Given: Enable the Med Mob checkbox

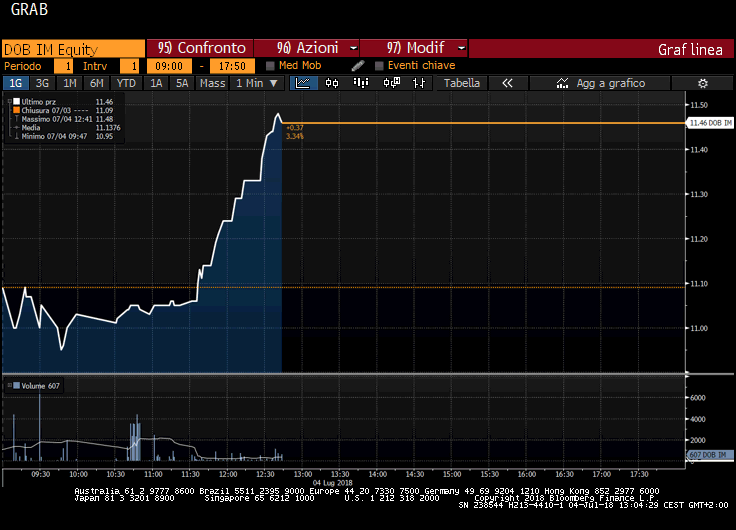Looking at the screenshot, I should coord(270,66).
